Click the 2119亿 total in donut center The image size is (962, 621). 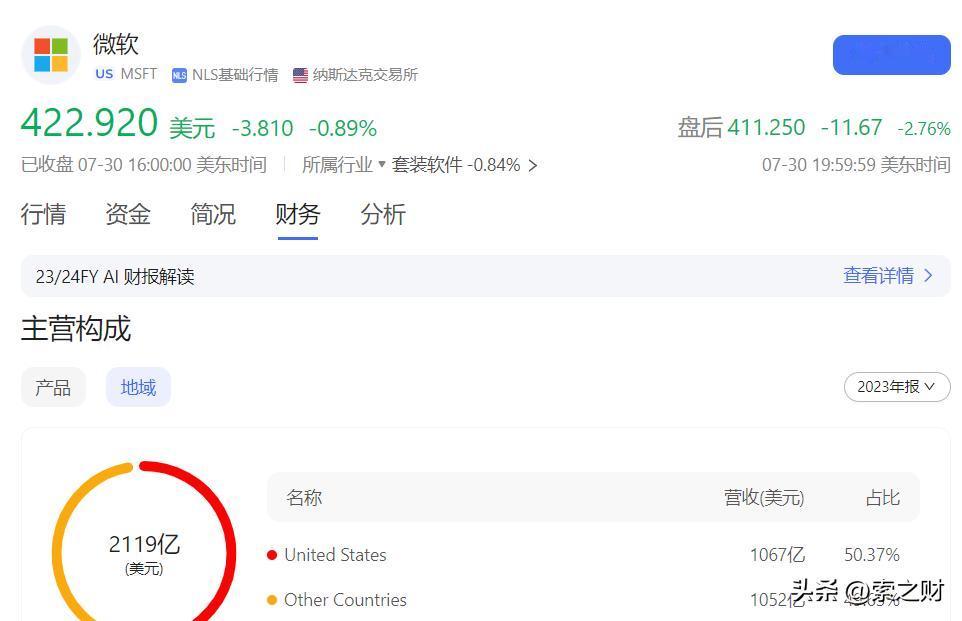click(144, 544)
